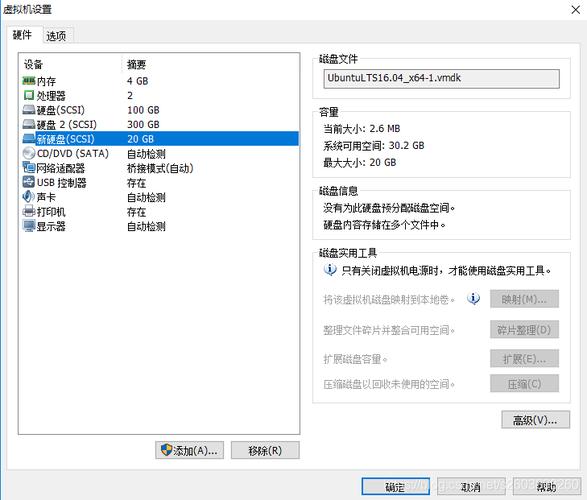This screenshot has height=500, width=587.
Task: Click the printer (打印机) icon
Action: pyautogui.click(x=29, y=211)
